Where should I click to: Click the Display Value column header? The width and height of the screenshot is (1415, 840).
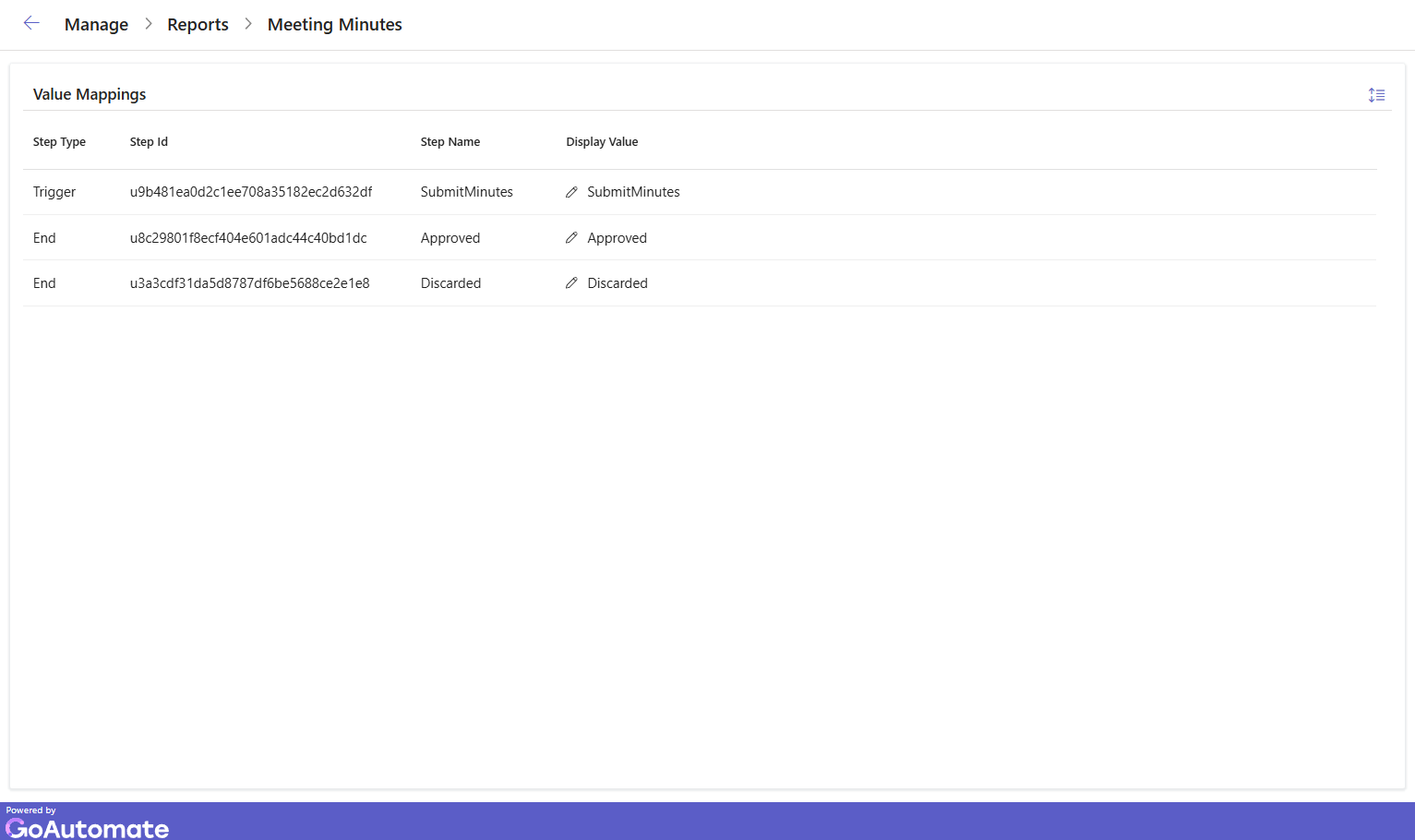click(602, 142)
